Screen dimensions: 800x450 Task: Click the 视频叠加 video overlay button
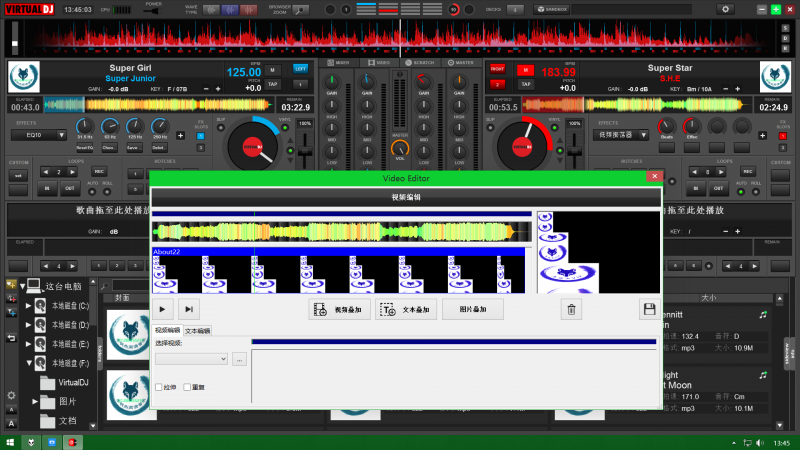(339, 309)
